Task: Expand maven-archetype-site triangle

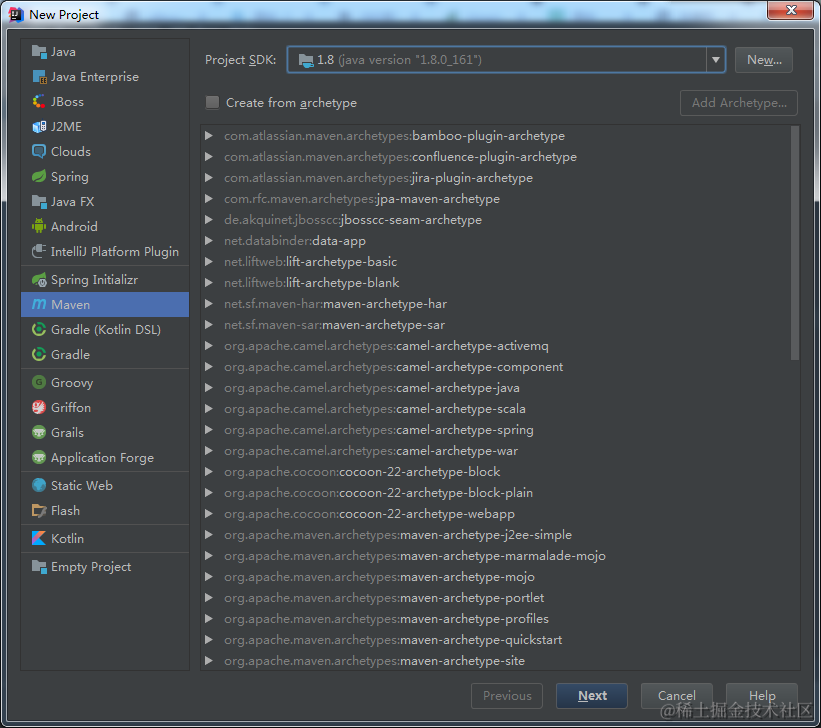Action: click(x=208, y=660)
